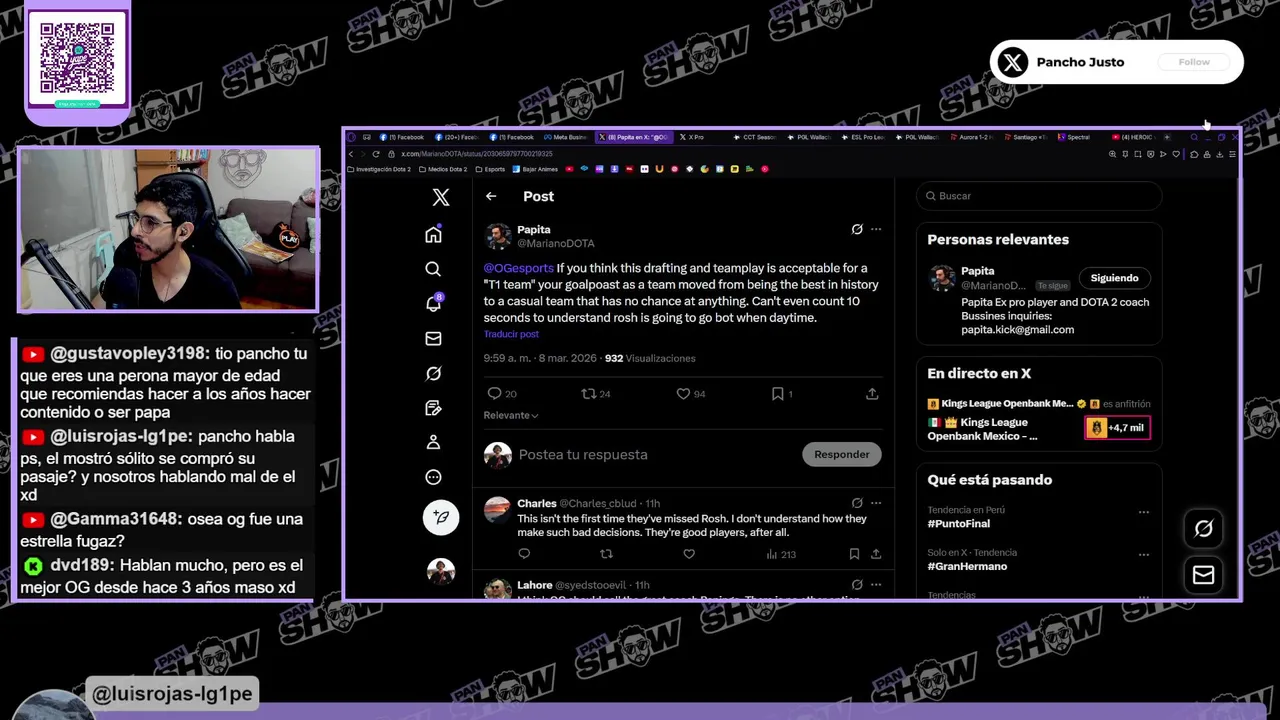Open three-dot menu on Charles's reply
1280x720 pixels.
876,503
